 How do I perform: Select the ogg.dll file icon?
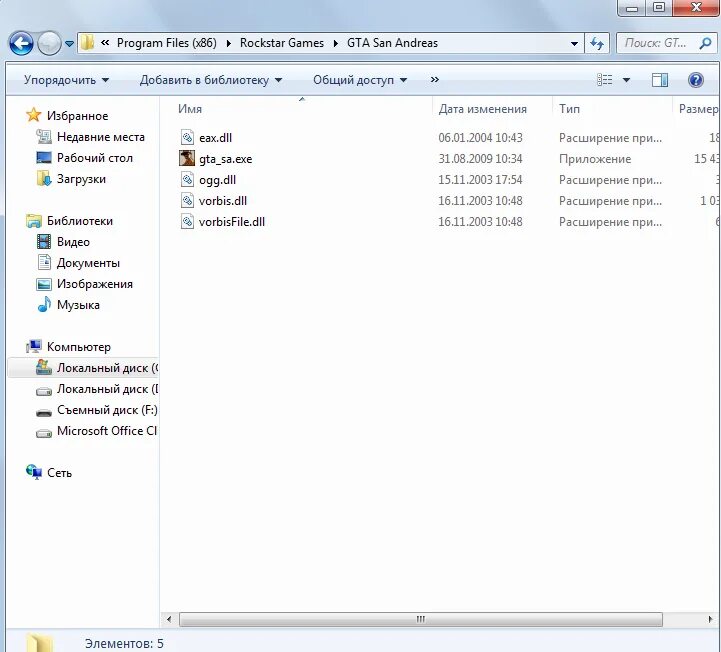pyautogui.click(x=187, y=179)
